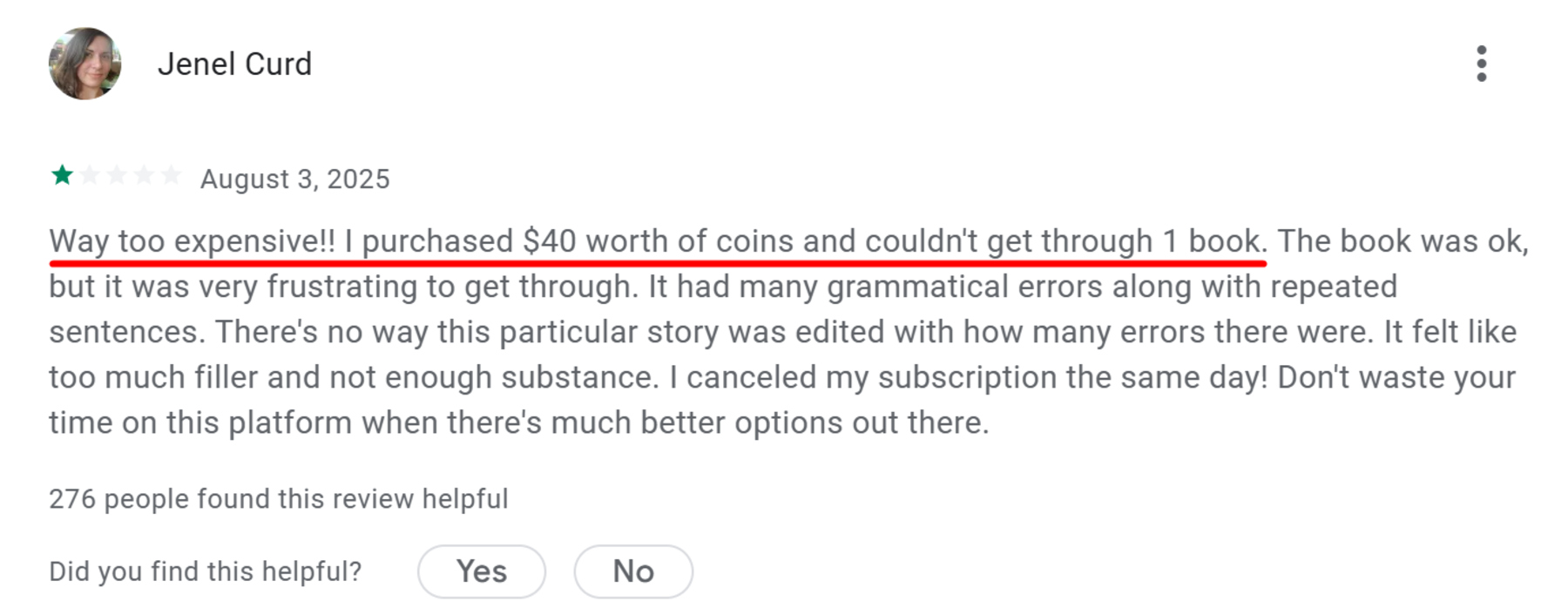1568x608 pixels.
Task: Click the underlined "Way too expensive!!" text
Action: [x=192, y=241]
